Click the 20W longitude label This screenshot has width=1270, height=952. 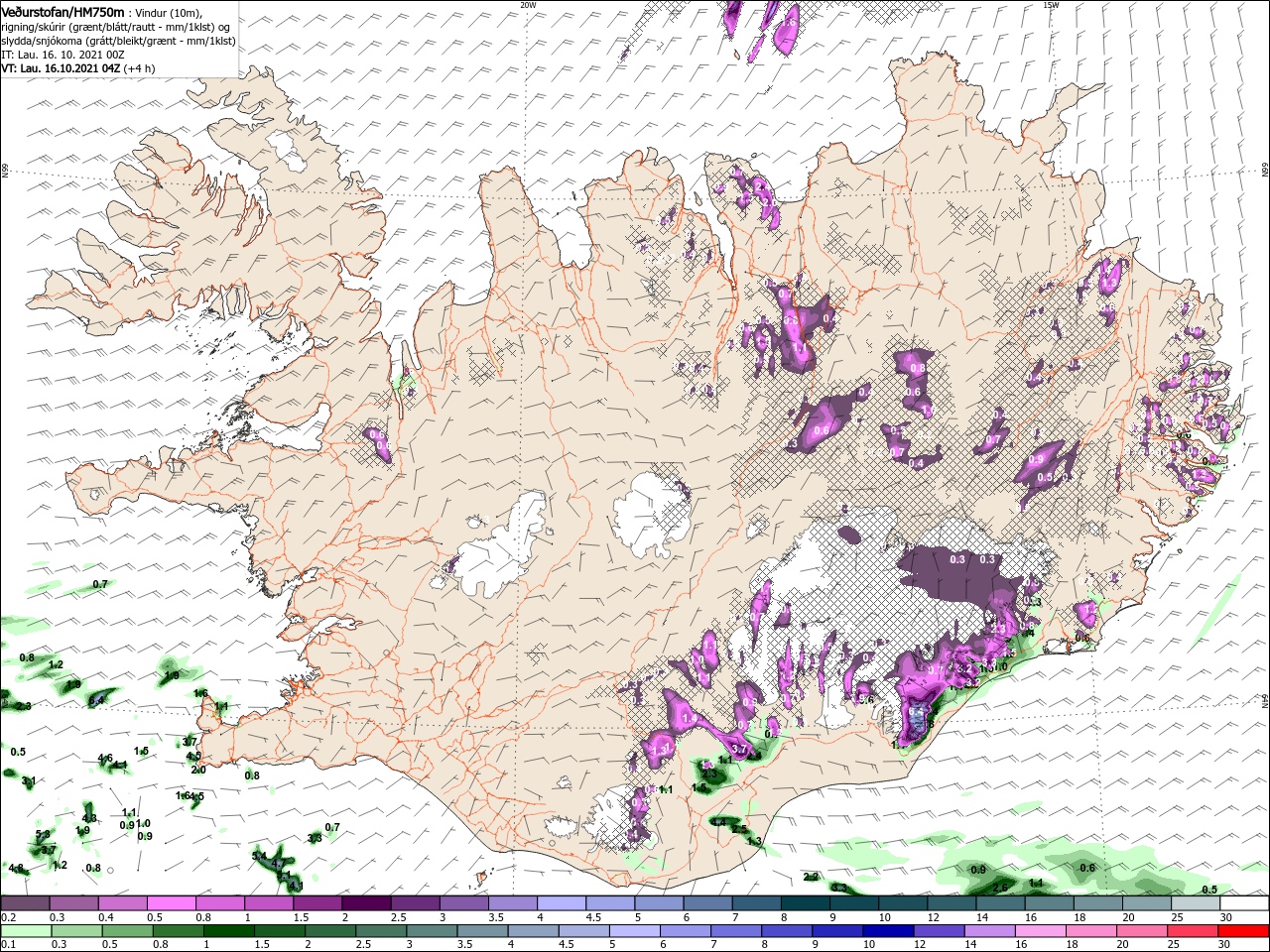529,5
